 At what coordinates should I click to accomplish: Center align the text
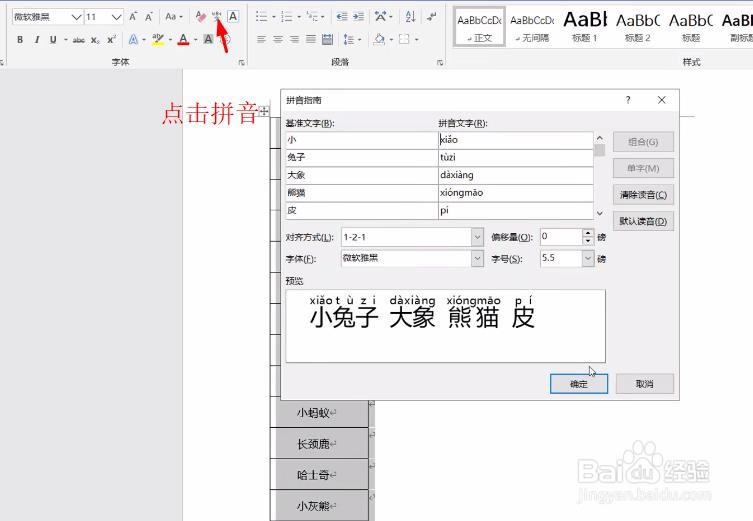[x=278, y=39]
